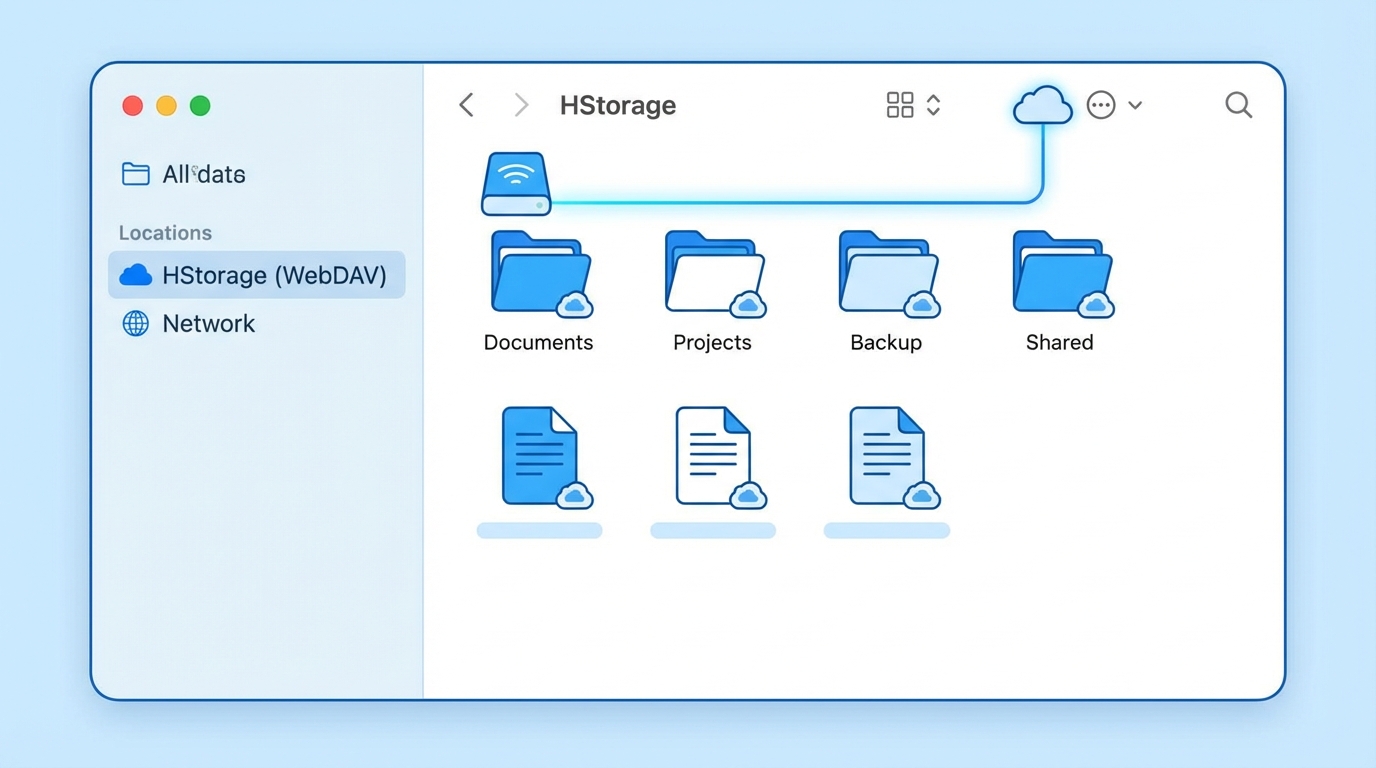Open the All data sidebar entry
This screenshot has height=768, width=1376.
pyautogui.click(x=204, y=174)
